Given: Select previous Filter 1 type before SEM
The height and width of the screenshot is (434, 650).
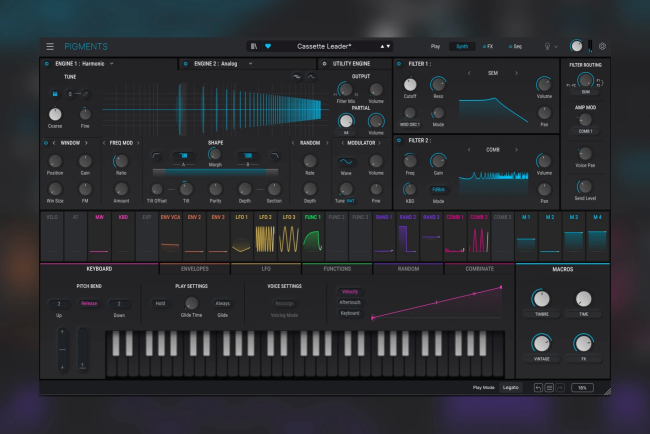Looking at the screenshot, I should click(x=469, y=73).
